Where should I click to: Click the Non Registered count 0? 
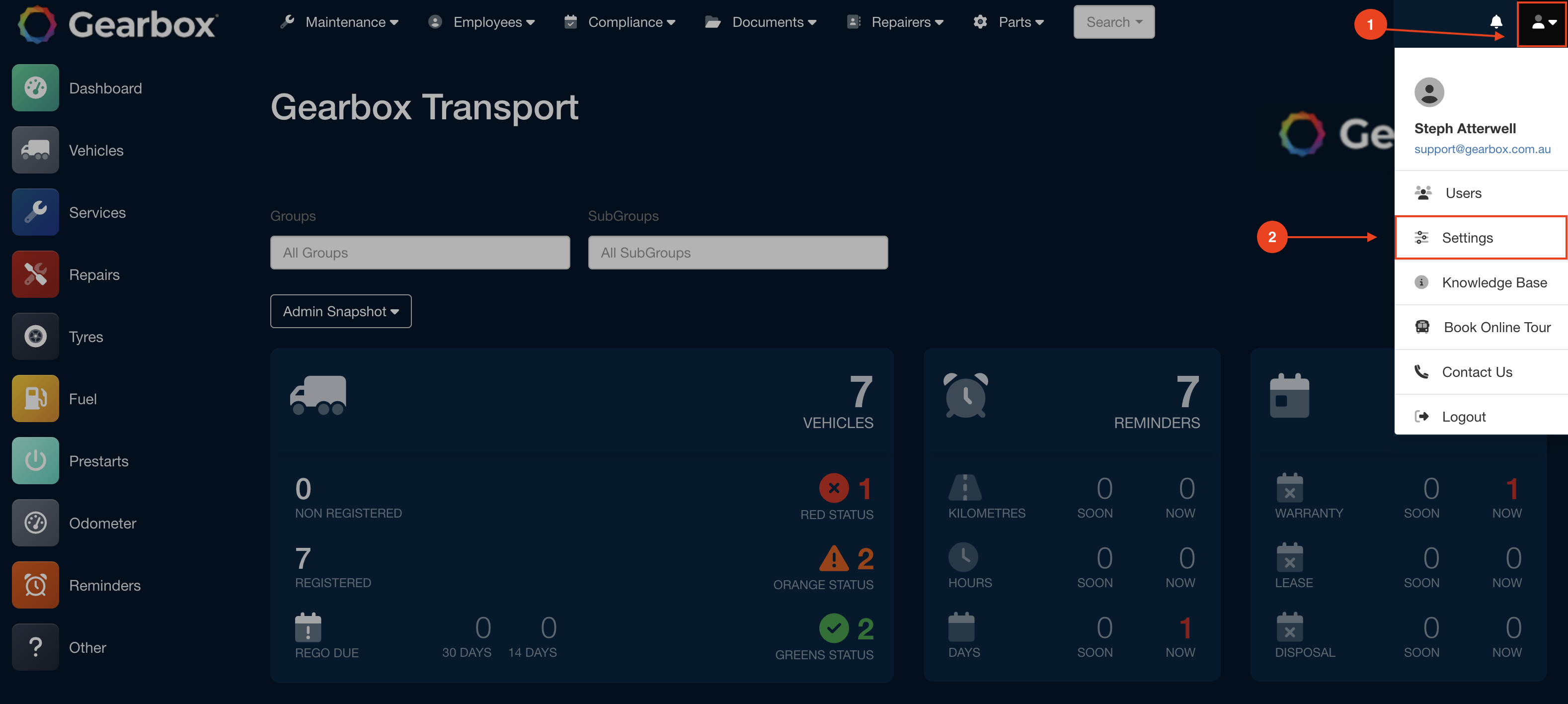click(303, 488)
